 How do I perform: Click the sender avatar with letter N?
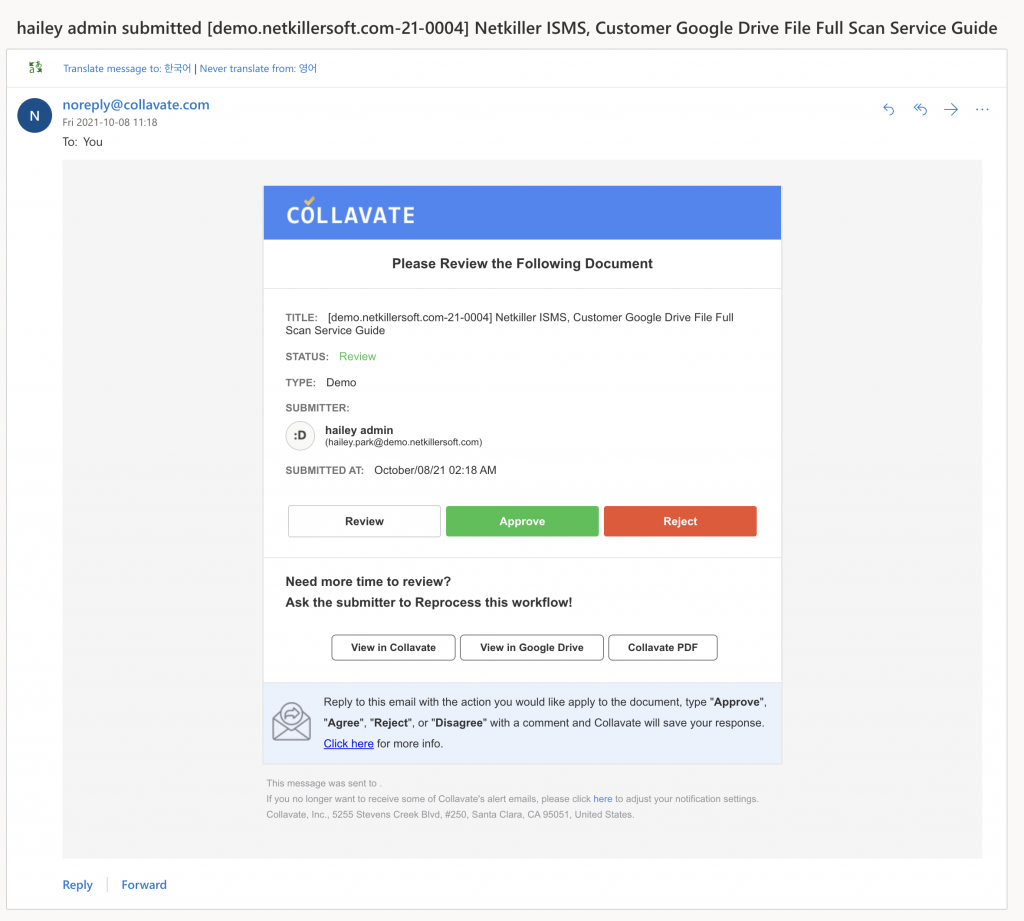[35, 116]
